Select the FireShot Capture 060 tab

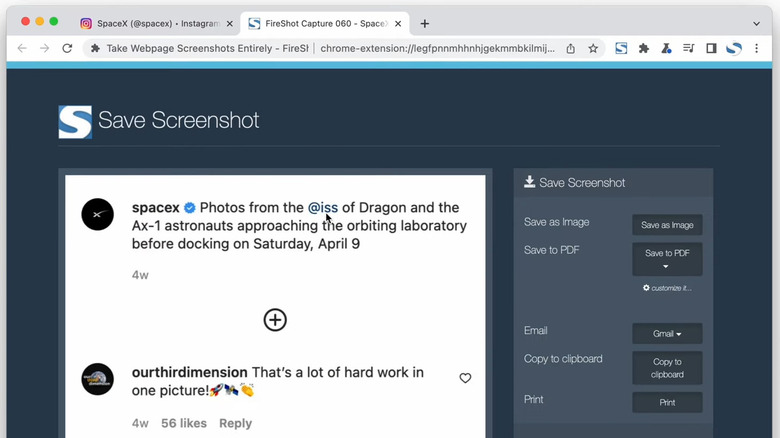point(325,23)
